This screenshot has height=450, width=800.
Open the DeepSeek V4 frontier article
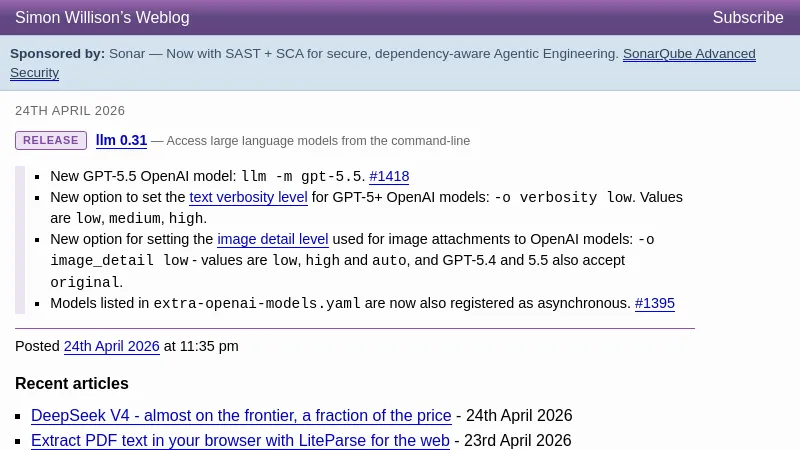241,416
